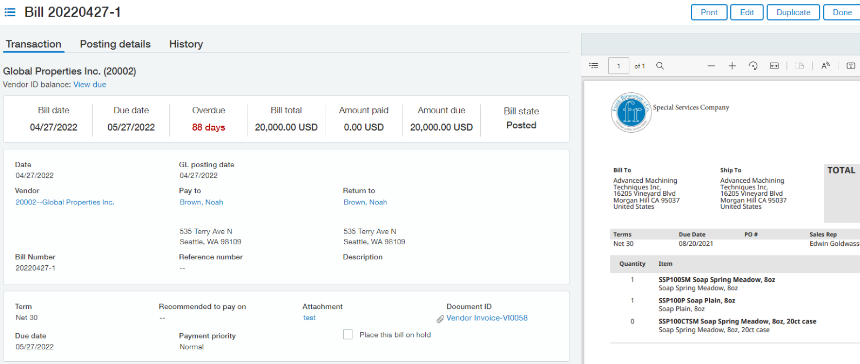860x364 pixels.
Task: Activate the read aloud icon
Action: (x=825, y=66)
